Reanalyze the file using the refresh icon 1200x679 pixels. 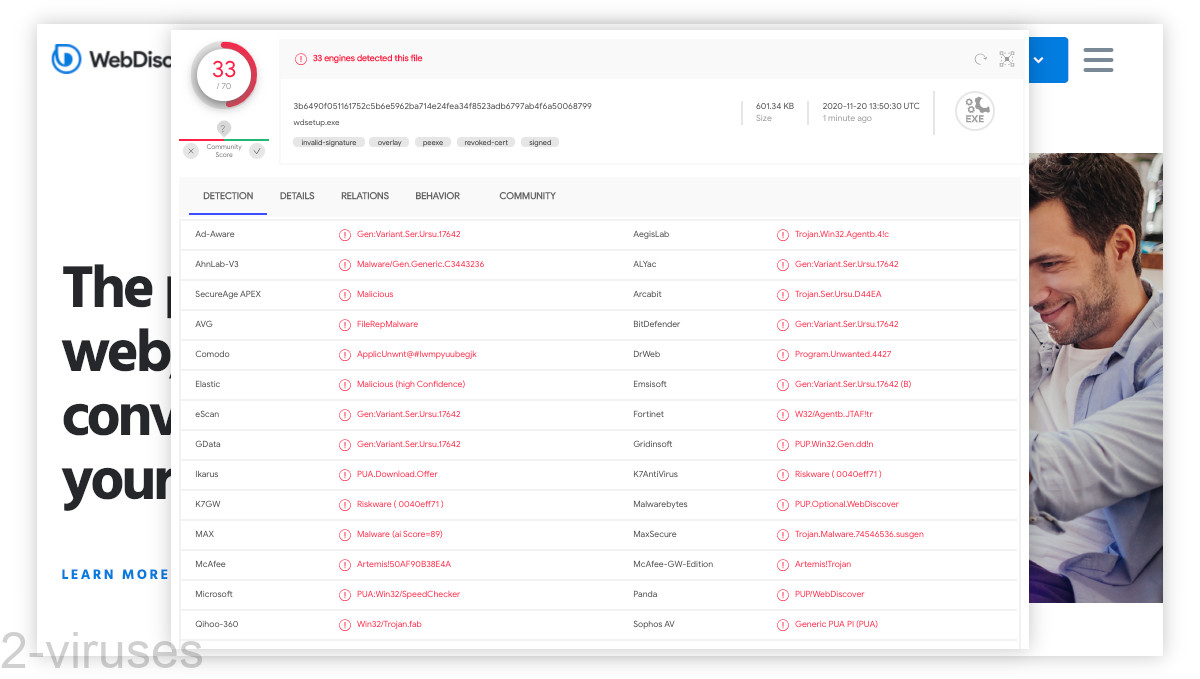point(979,60)
